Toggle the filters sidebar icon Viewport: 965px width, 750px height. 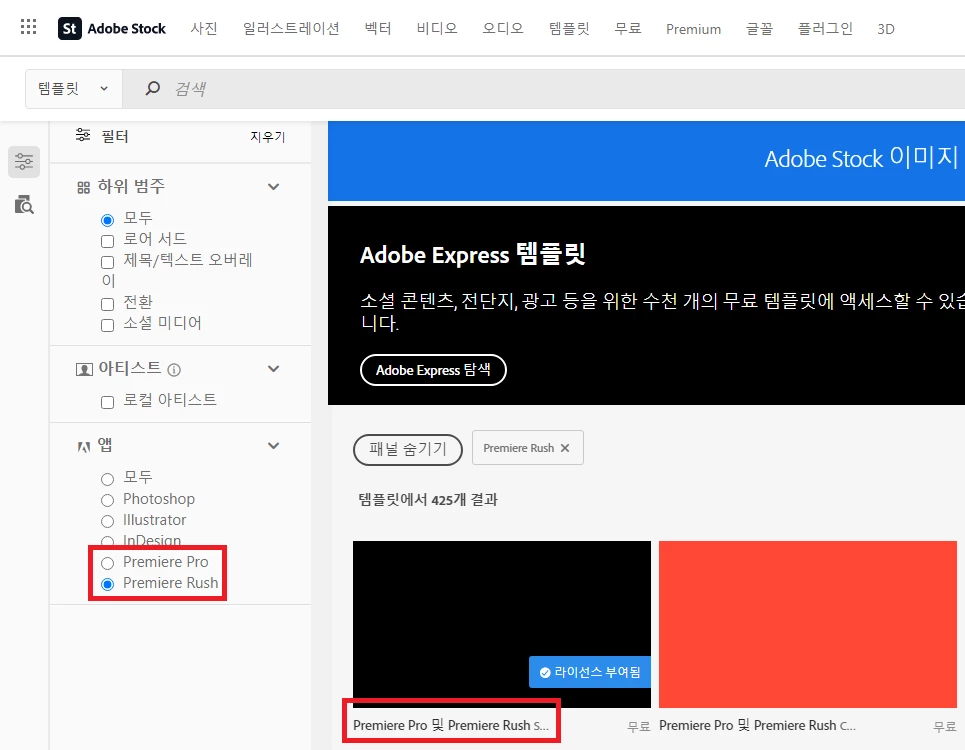click(24, 162)
